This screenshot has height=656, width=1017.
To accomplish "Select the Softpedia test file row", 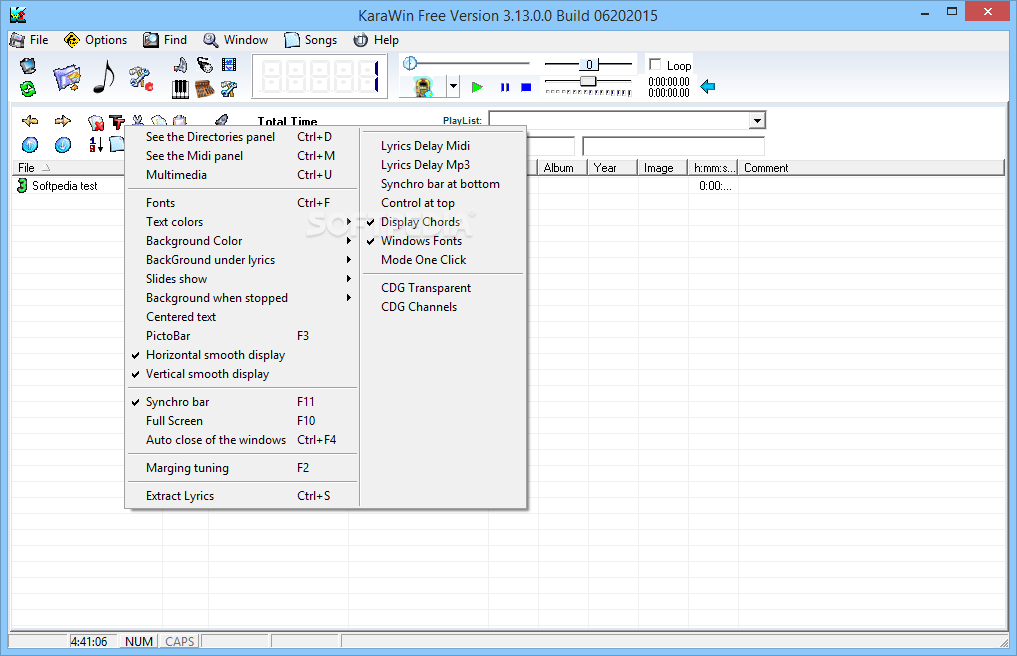I will click(x=65, y=186).
